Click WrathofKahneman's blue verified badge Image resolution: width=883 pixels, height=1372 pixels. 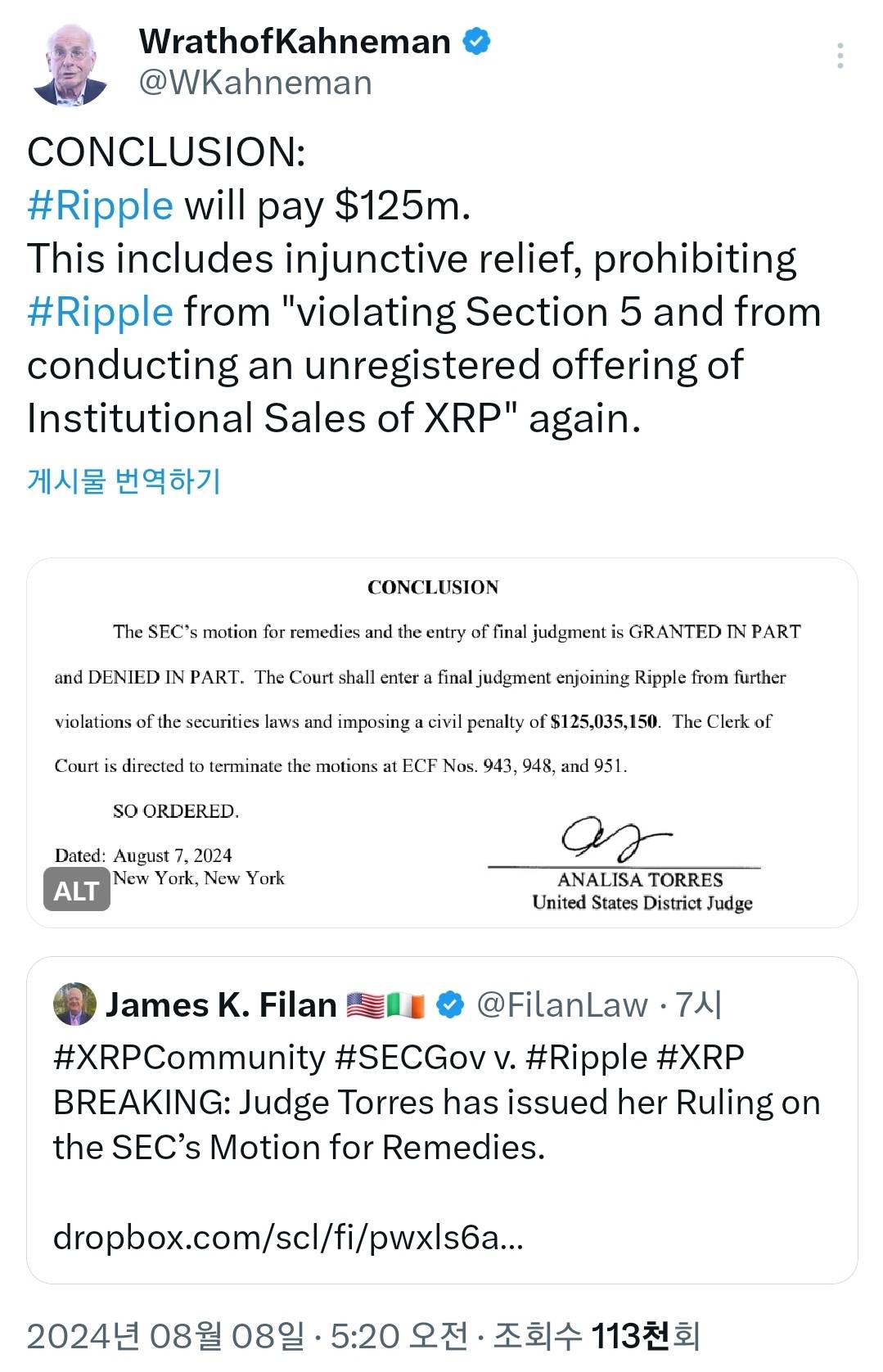477,41
